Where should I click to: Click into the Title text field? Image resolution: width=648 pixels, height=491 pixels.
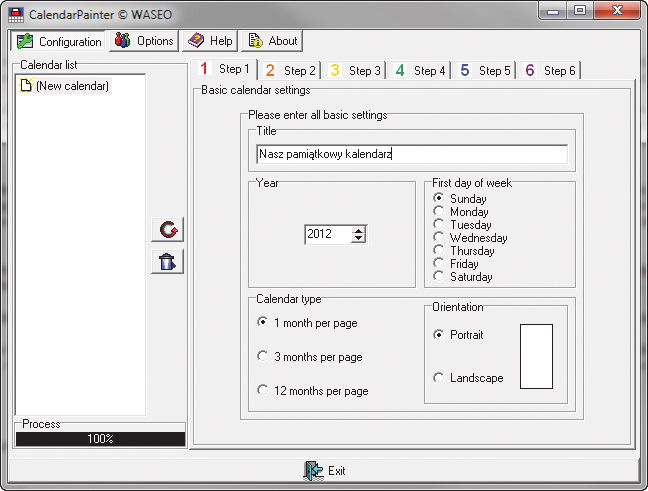(411, 154)
